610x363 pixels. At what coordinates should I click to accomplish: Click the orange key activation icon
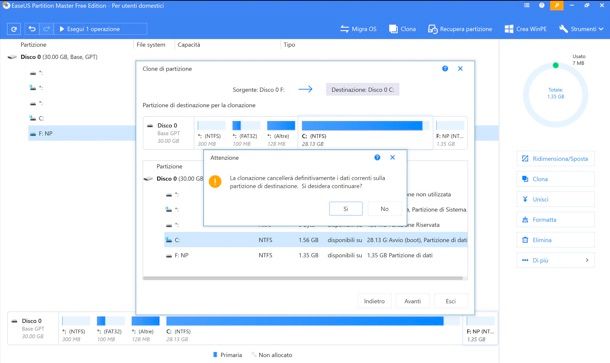pyautogui.click(x=557, y=5)
